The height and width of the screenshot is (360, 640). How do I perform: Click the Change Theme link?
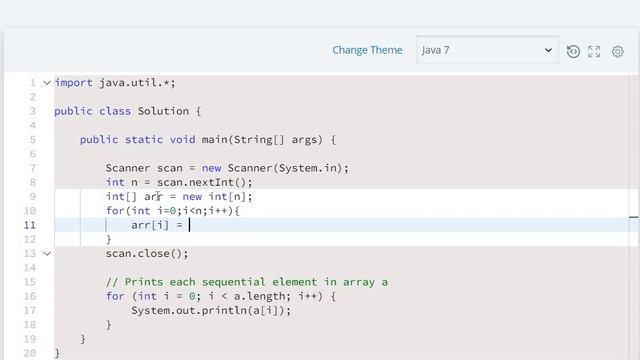pyautogui.click(x=367, y=50)
